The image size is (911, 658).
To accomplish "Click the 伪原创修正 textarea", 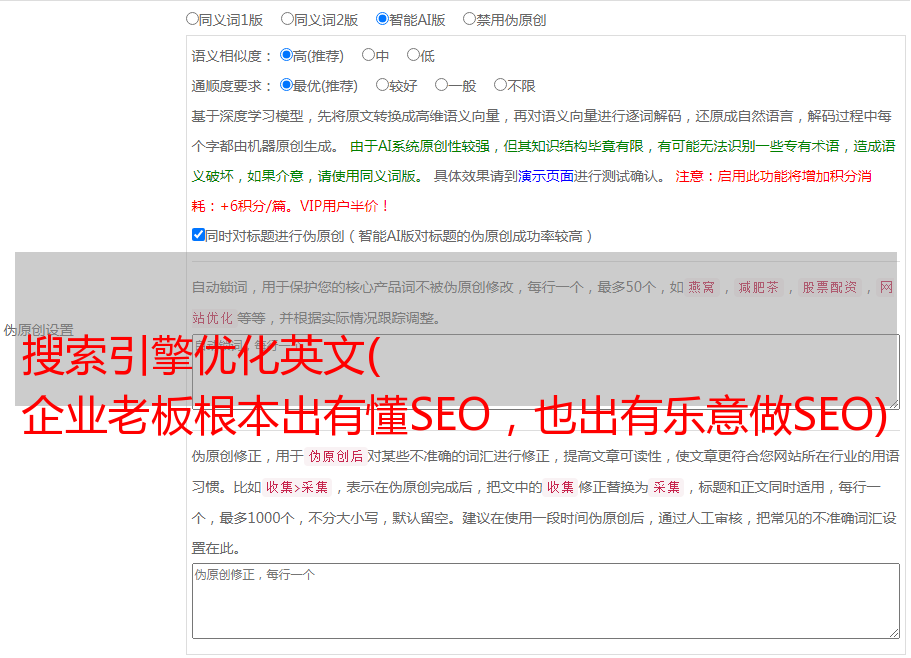I will pyautogui.click(x=546, y=601).
